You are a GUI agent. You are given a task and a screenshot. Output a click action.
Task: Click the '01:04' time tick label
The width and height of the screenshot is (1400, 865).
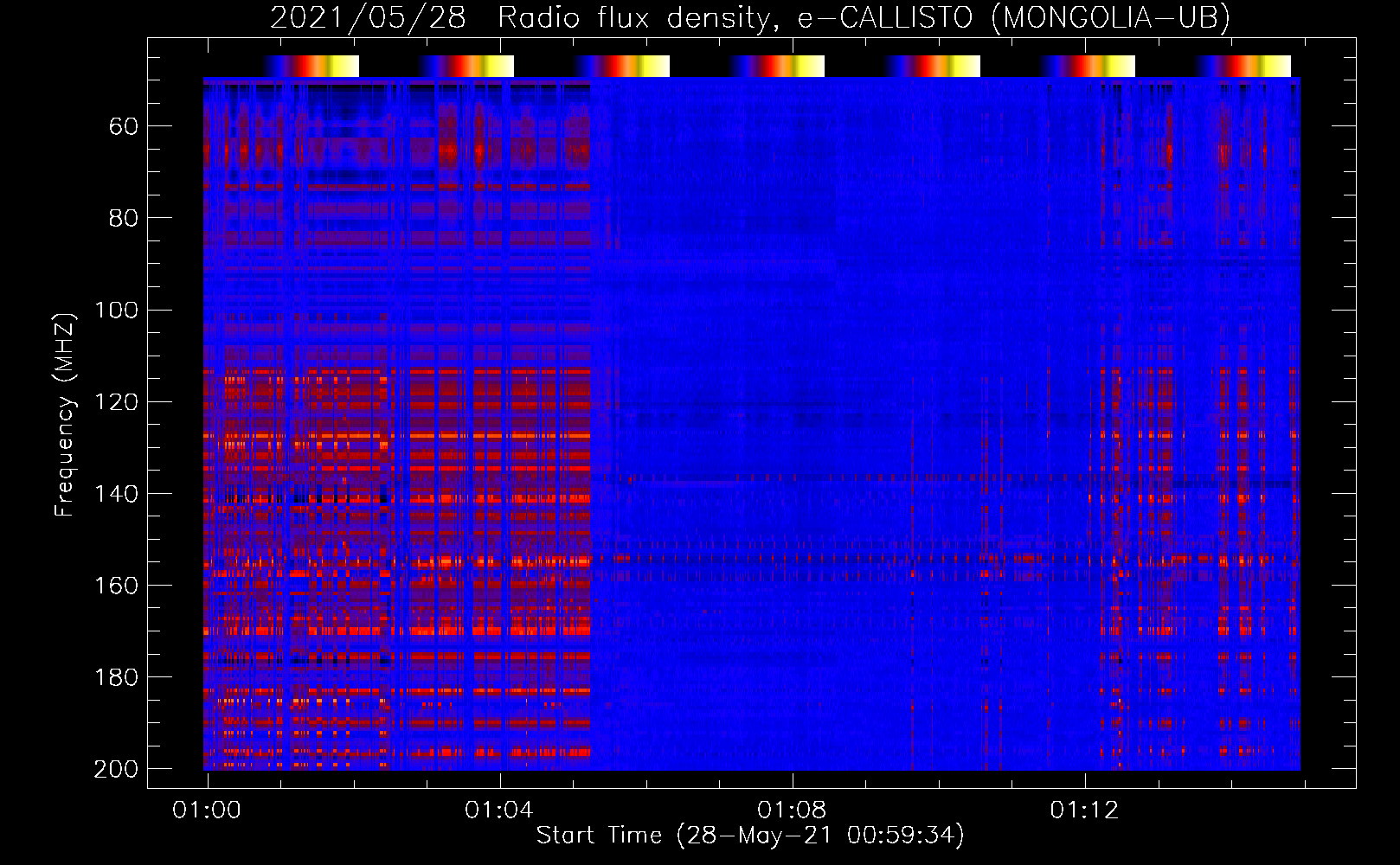click(499, 811)
